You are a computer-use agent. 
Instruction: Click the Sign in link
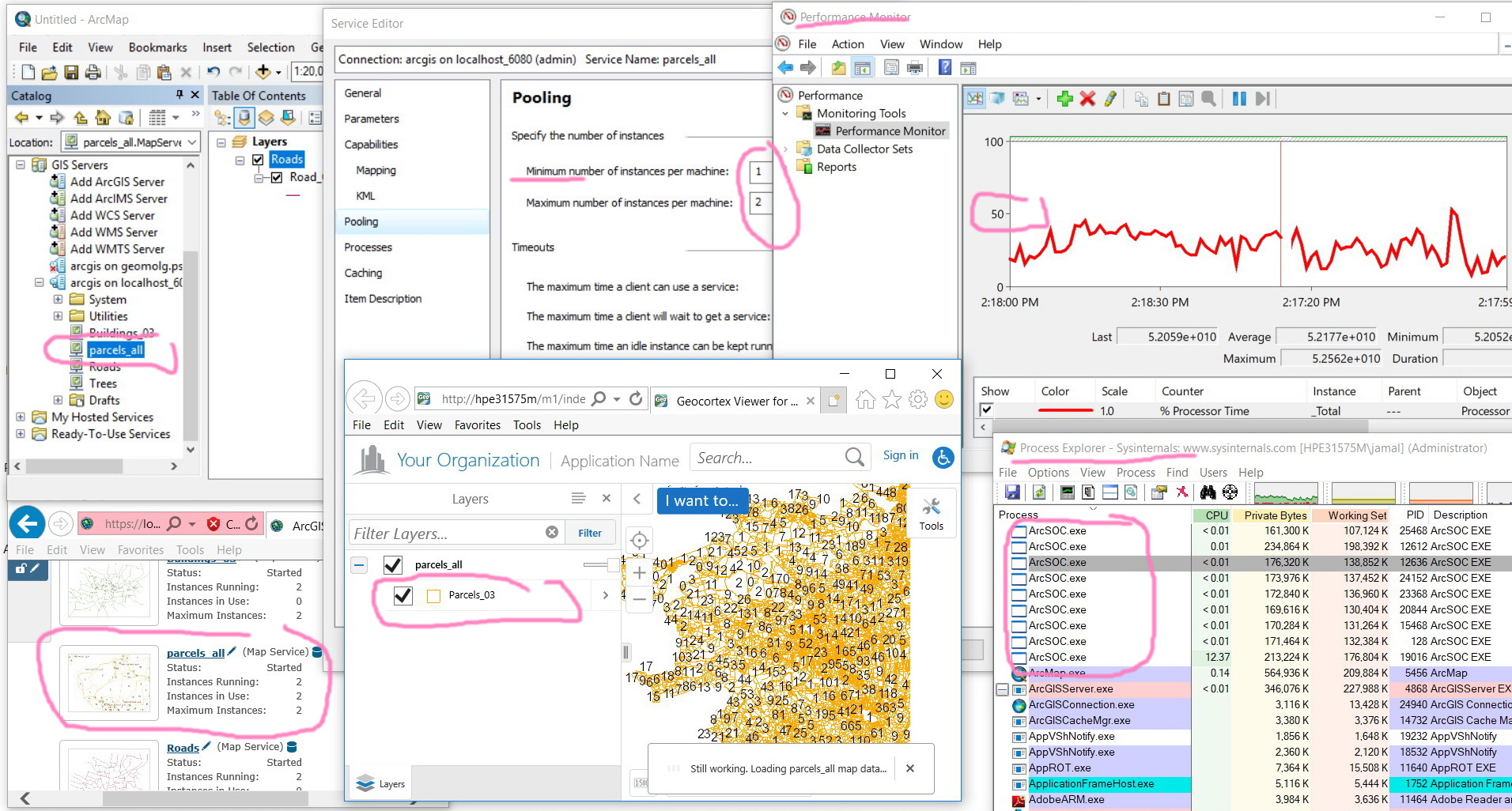point(901,455)
